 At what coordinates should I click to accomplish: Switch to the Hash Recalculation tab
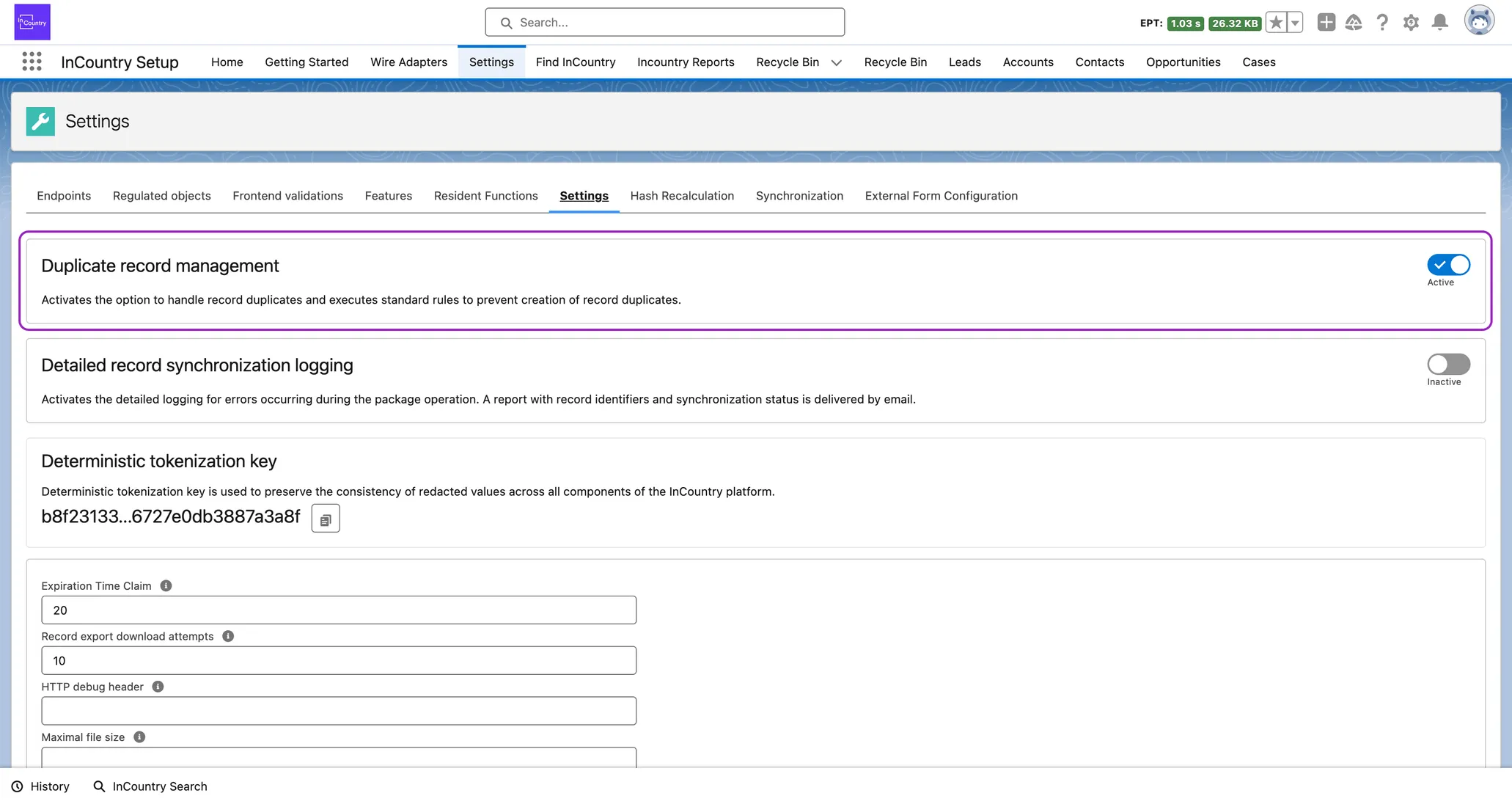(x=681, y=196)
